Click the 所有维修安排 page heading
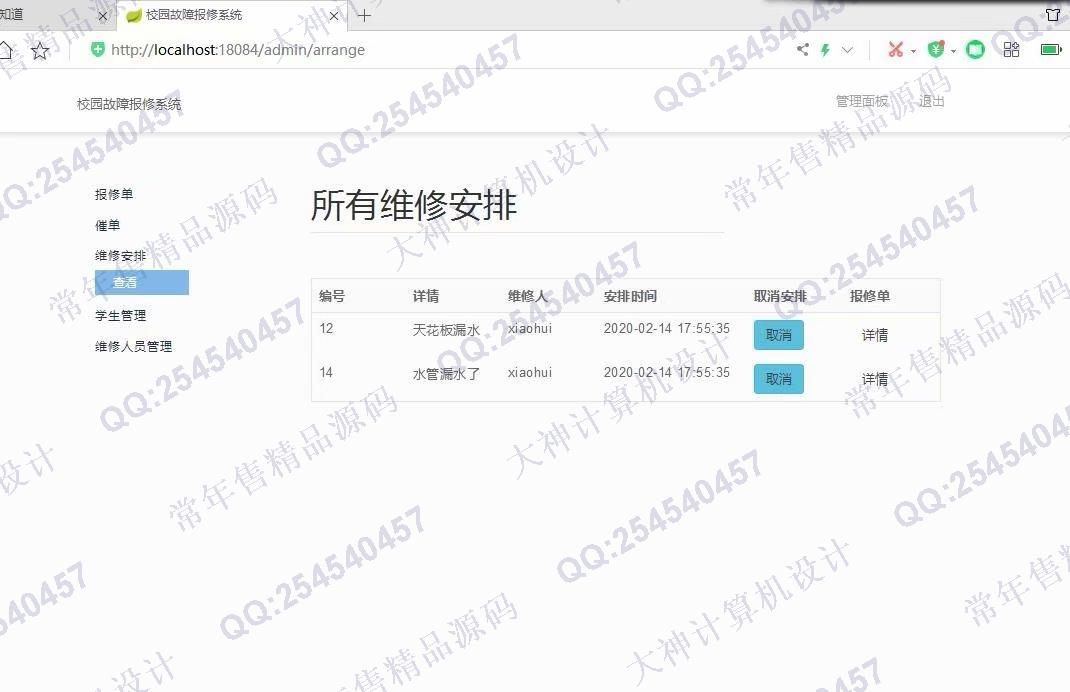Screen dimensions: 1070x692 click(x=414, y=205)
